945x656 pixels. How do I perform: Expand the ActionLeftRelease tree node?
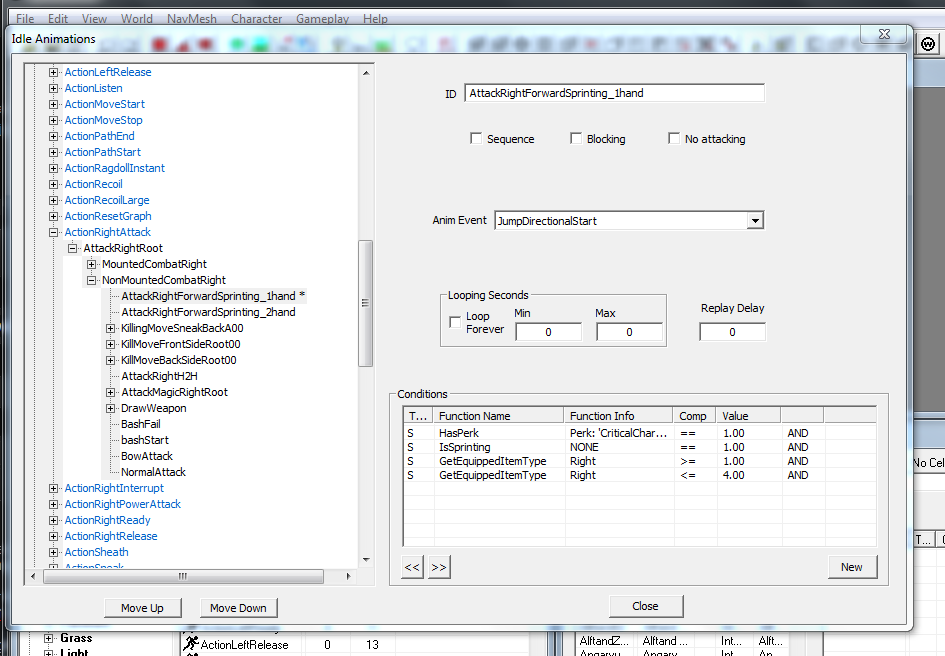tap(54, 72)
